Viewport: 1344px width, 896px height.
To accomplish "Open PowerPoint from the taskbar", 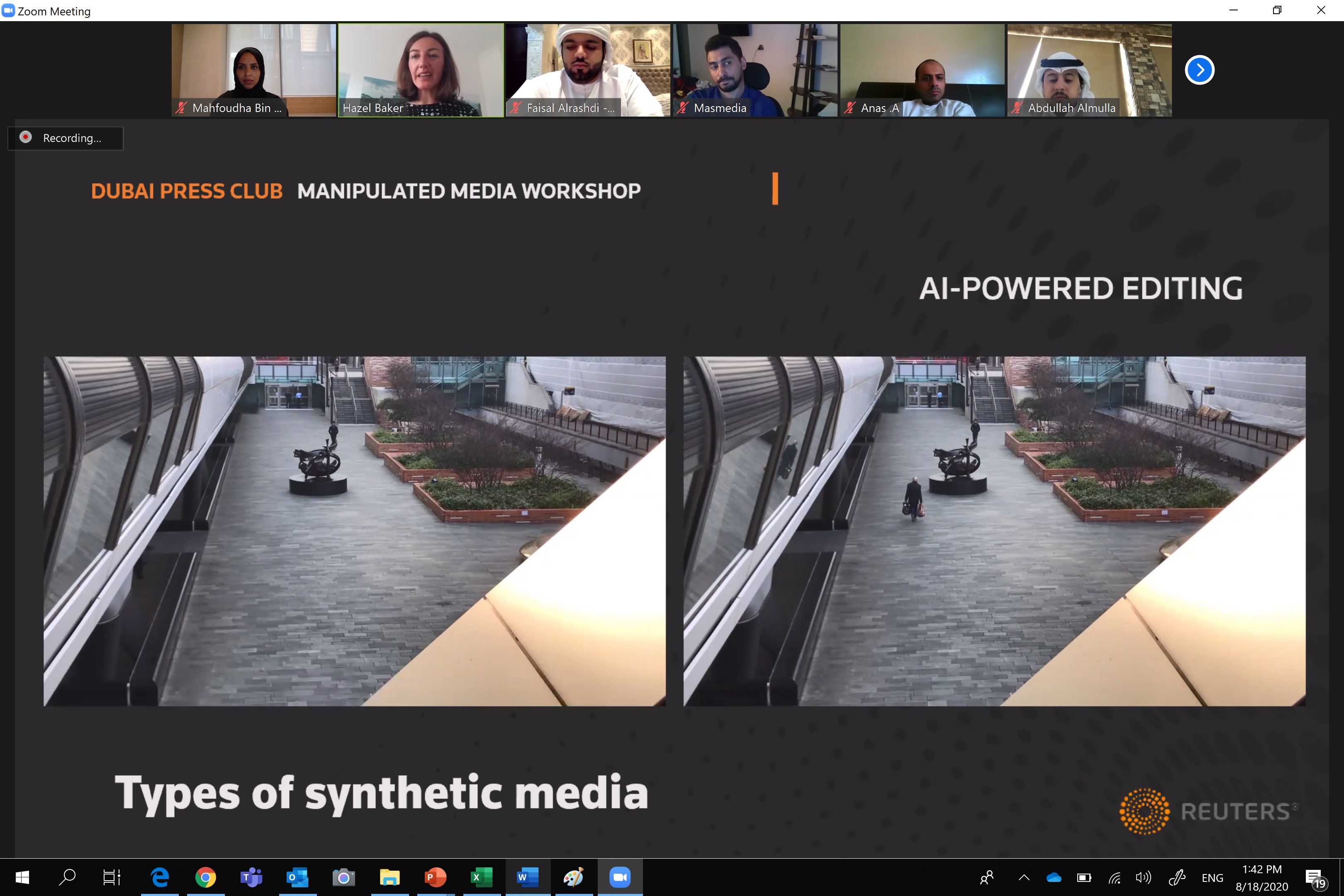I will (436, 877).
